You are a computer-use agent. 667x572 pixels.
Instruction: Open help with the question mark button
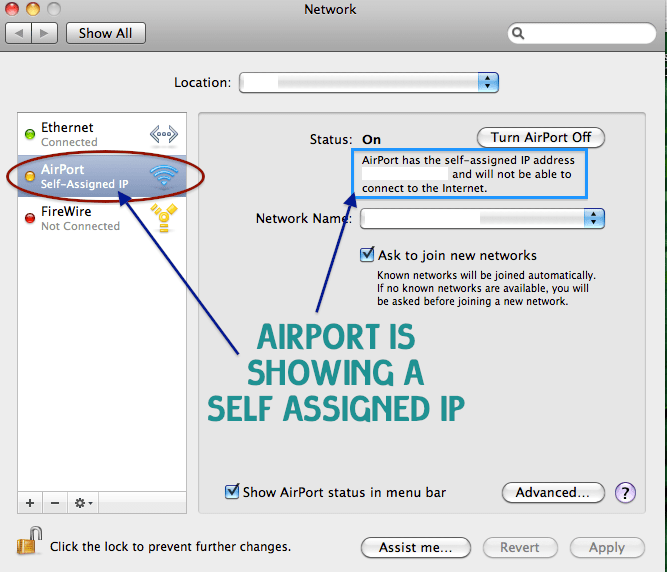point(625,492)
